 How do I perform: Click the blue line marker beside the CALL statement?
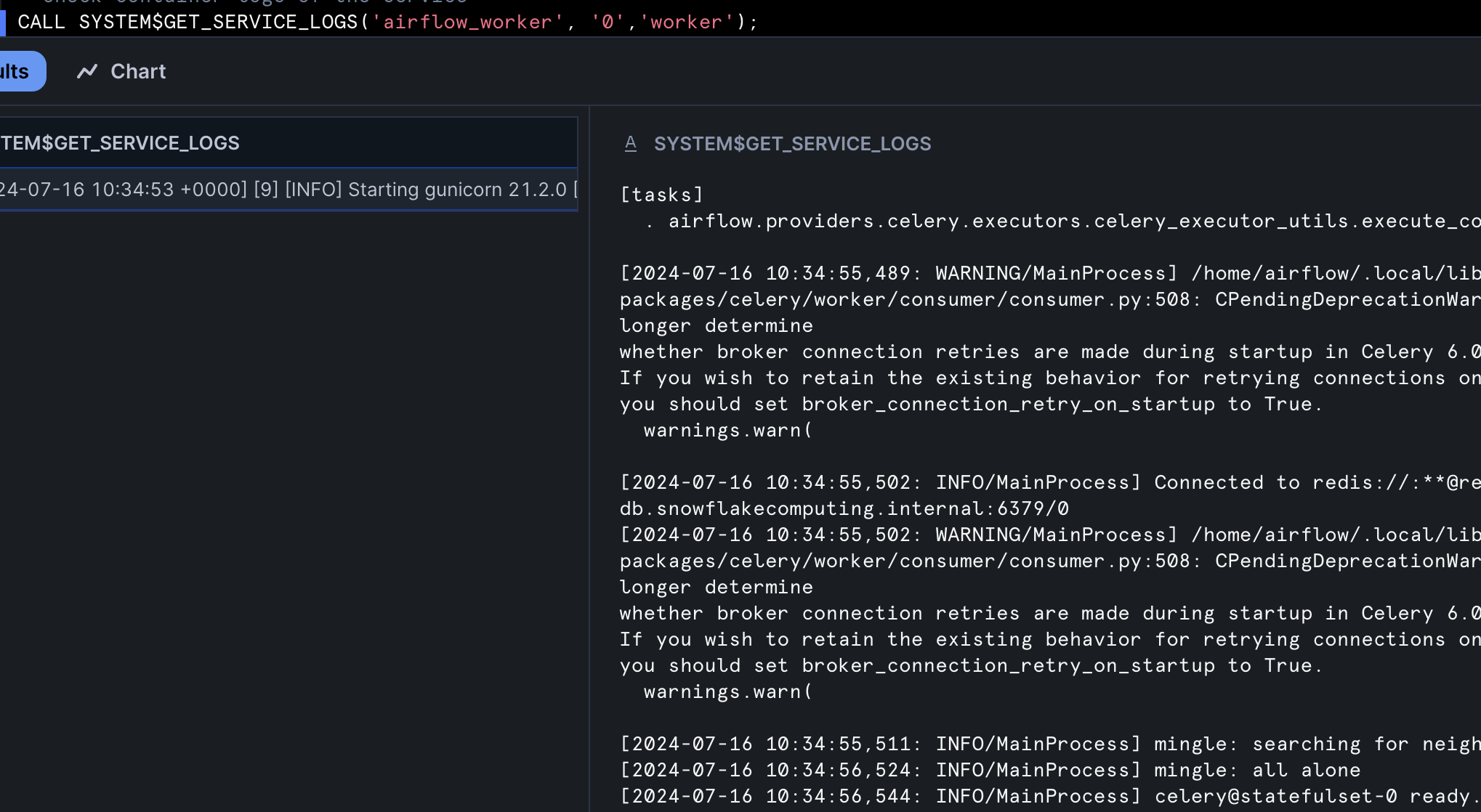coord(3,23)
